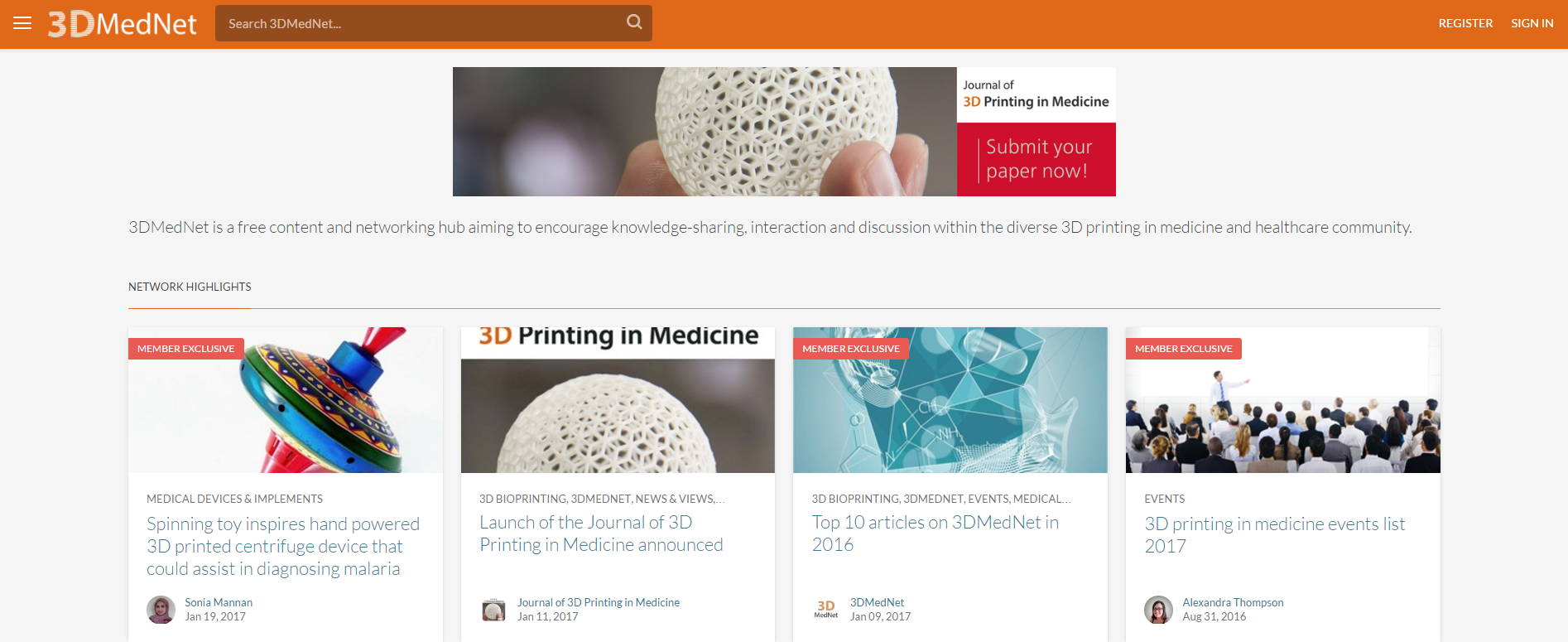Open Launch of the Journal article link
Image resolution: width=1568 pixels, height=642 pixels.
(x=601, y=533)
